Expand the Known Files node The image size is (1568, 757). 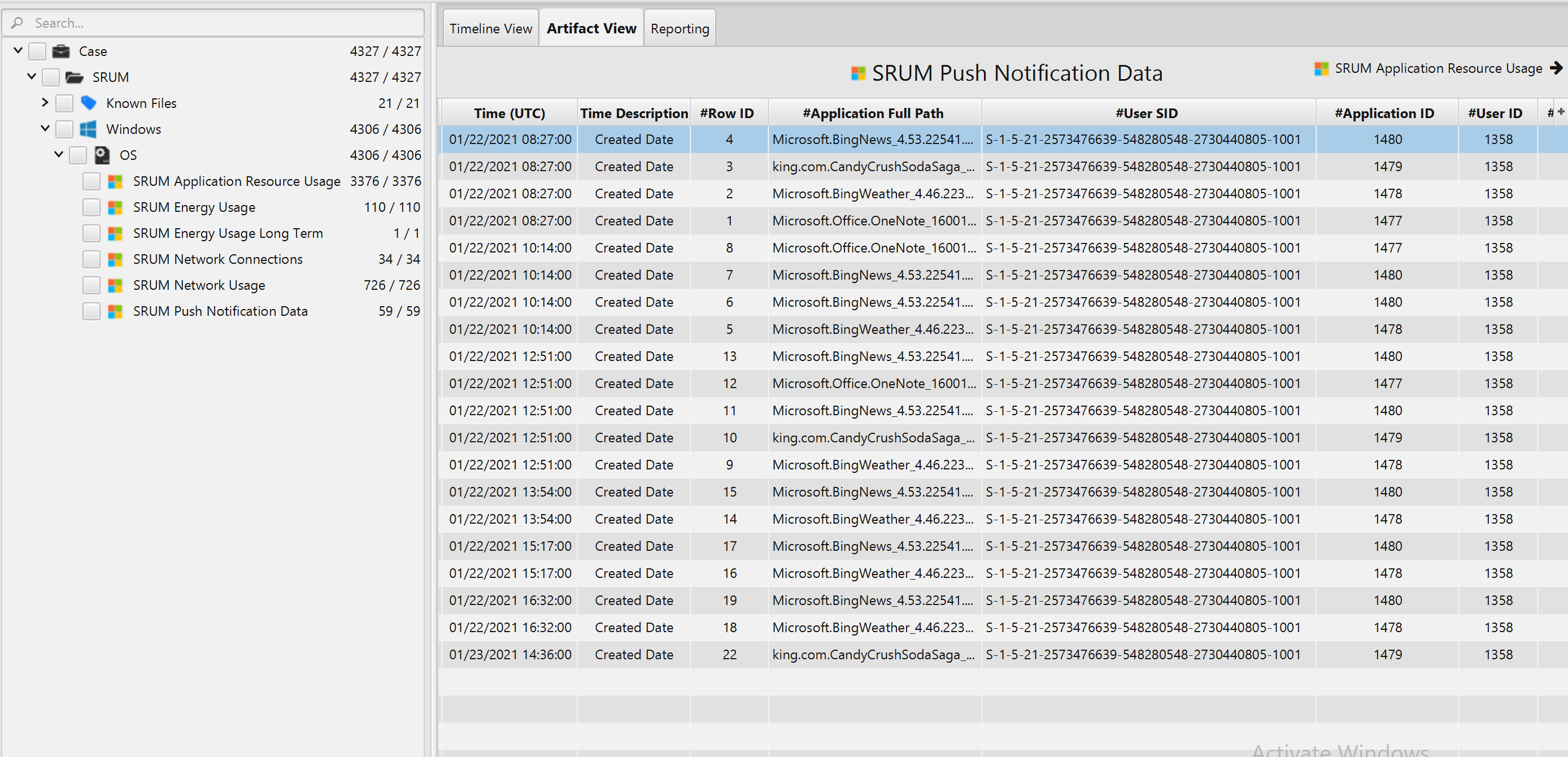click(x=45, y=102)
